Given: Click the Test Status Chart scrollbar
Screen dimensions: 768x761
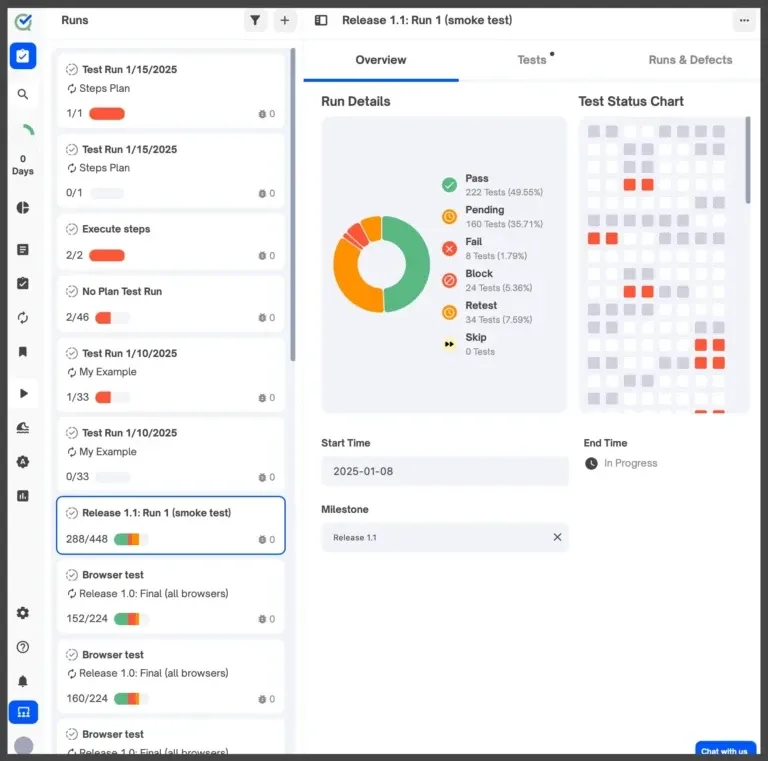Looking at the screenshot, I should 747,160.
